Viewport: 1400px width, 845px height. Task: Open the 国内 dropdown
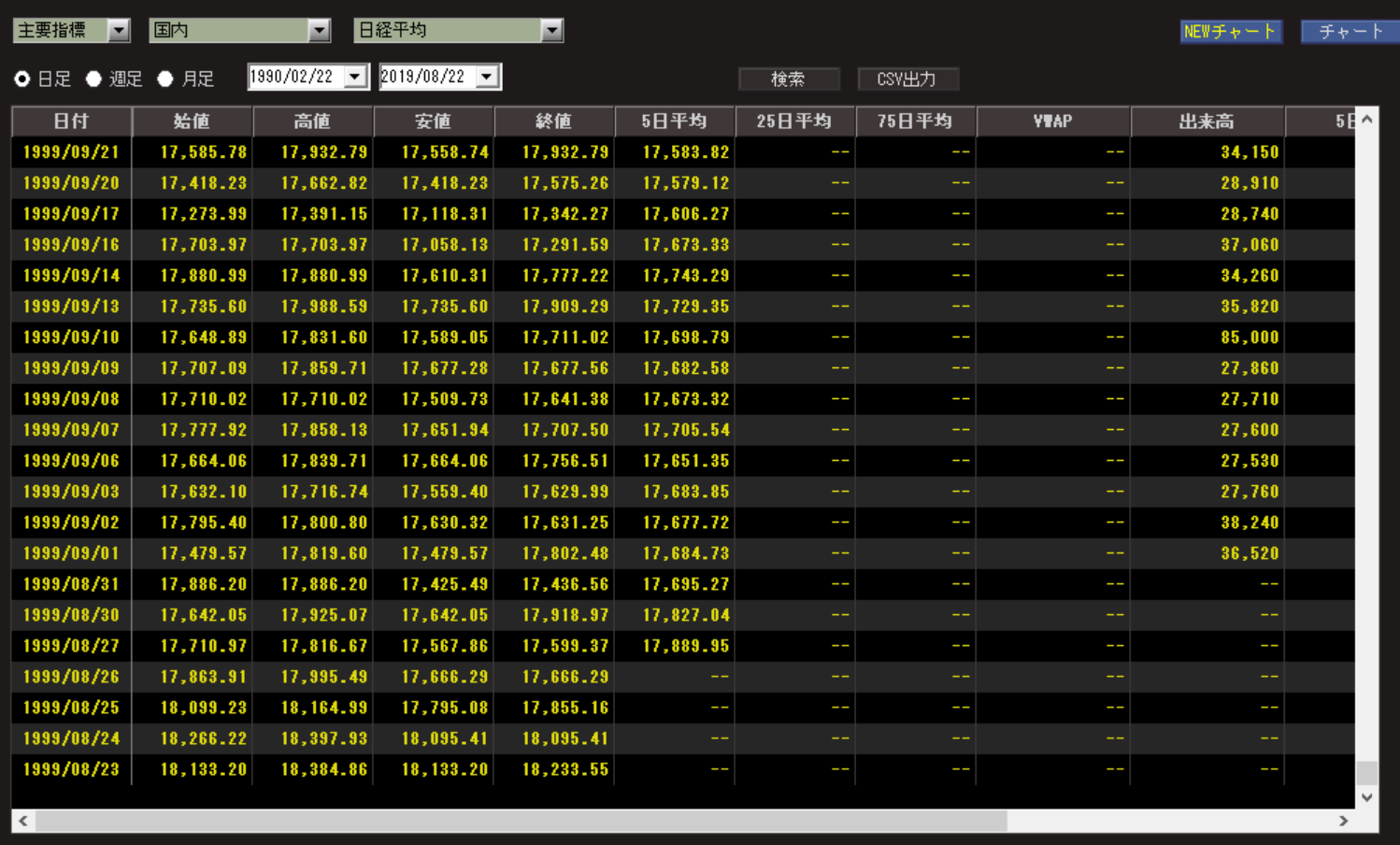coord(240,30)
